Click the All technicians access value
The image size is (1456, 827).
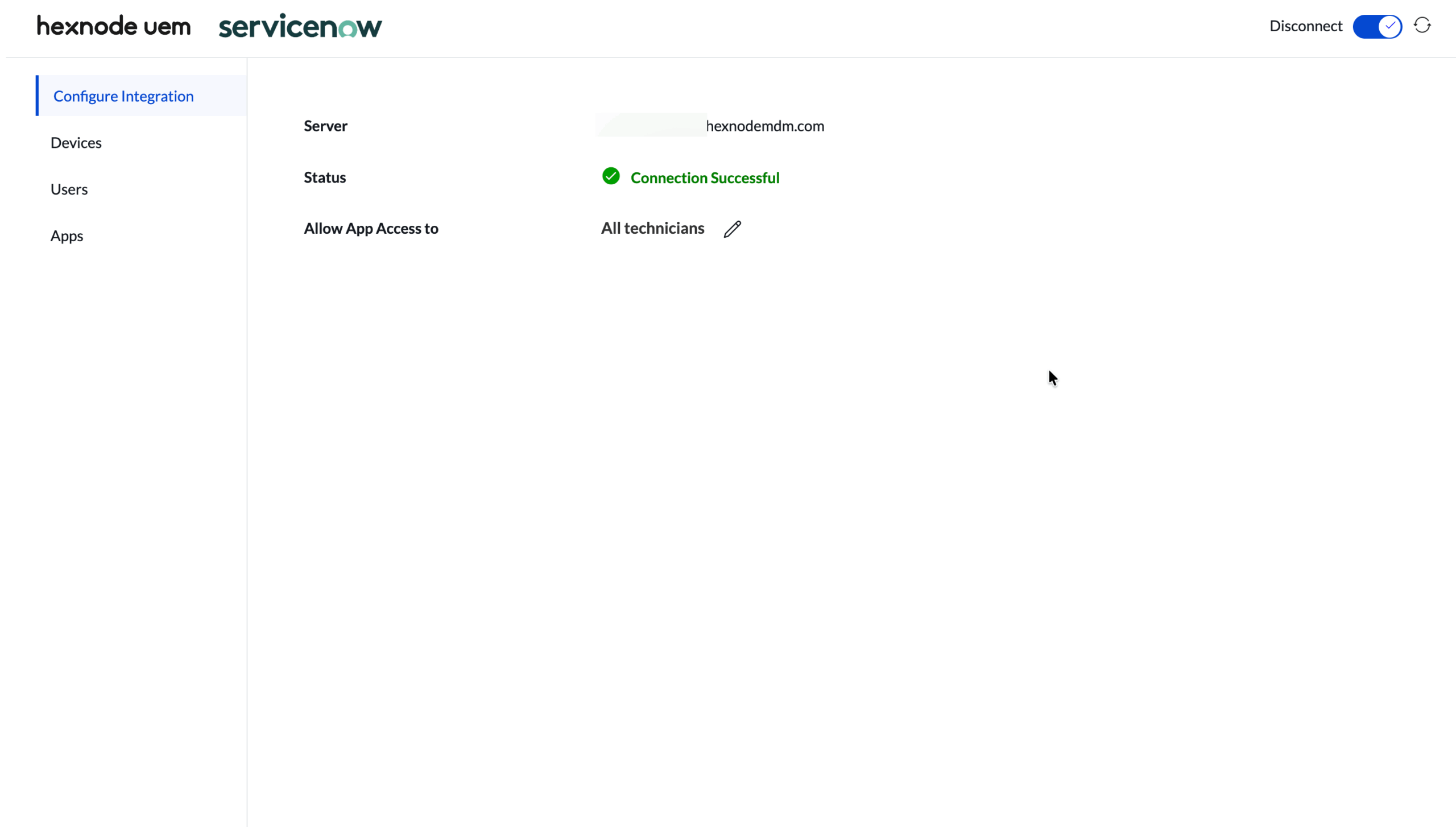pos(652,228)
